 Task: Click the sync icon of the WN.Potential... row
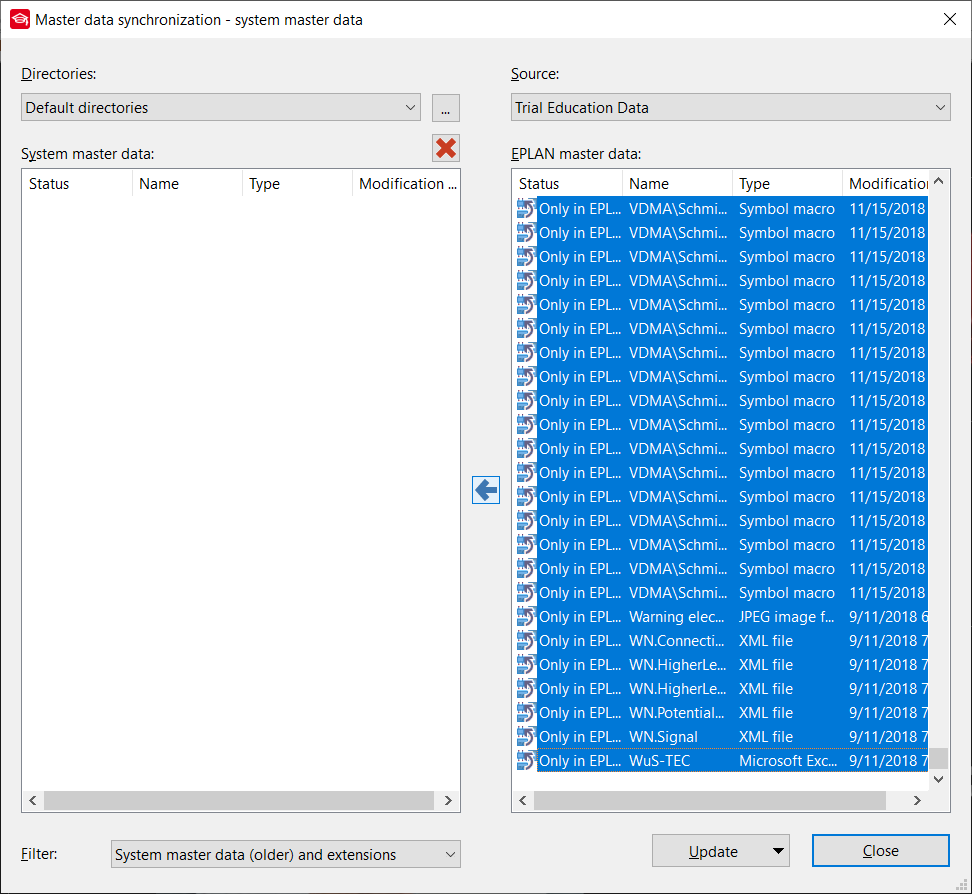(526, 713)
